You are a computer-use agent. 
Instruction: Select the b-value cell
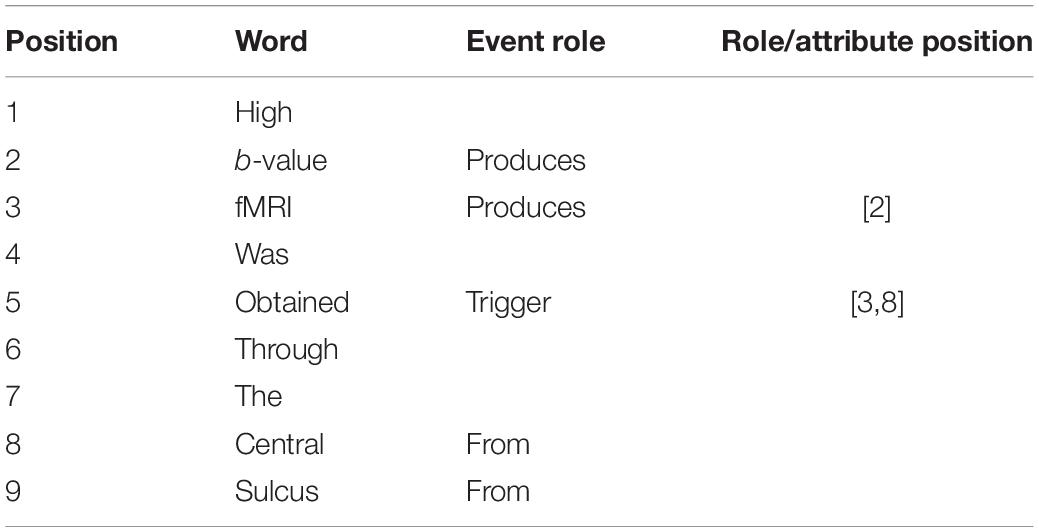click(x=281, y=160)
